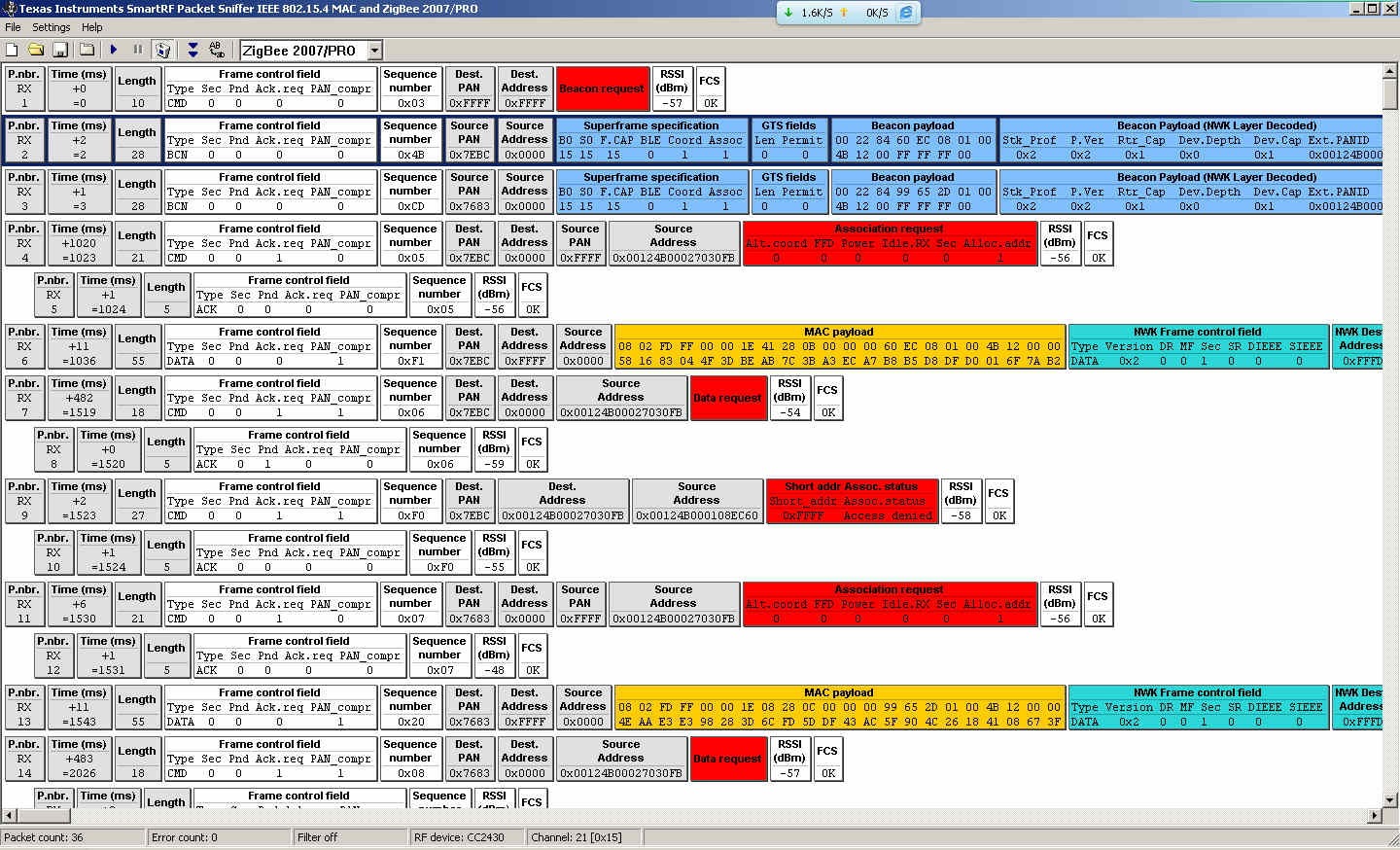Image resolution: width=1400 pixels, height=850 pixels.
Task: Click NWK Frame control field in packet 6
Action: point(1198,346)
